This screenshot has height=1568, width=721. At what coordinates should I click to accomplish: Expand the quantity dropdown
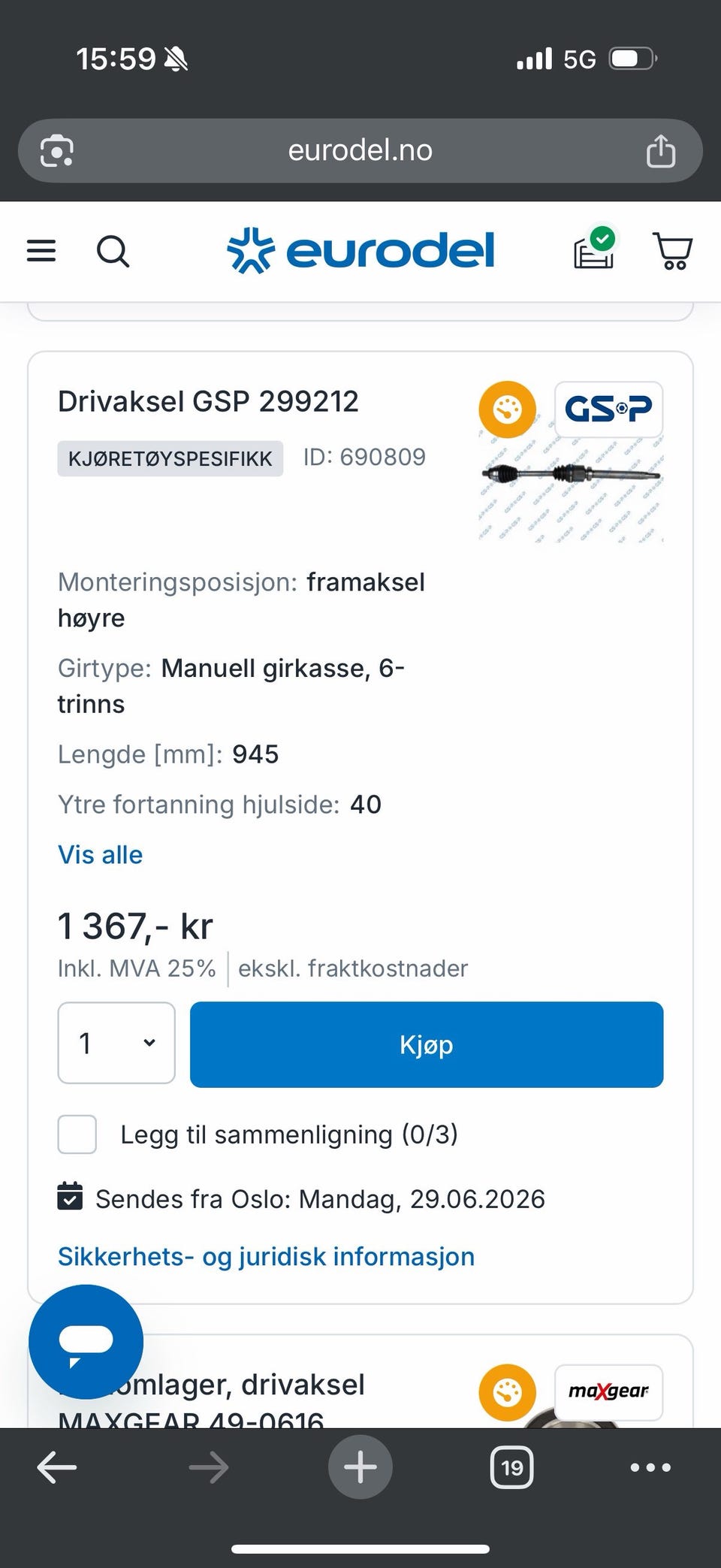[116, 1043]
